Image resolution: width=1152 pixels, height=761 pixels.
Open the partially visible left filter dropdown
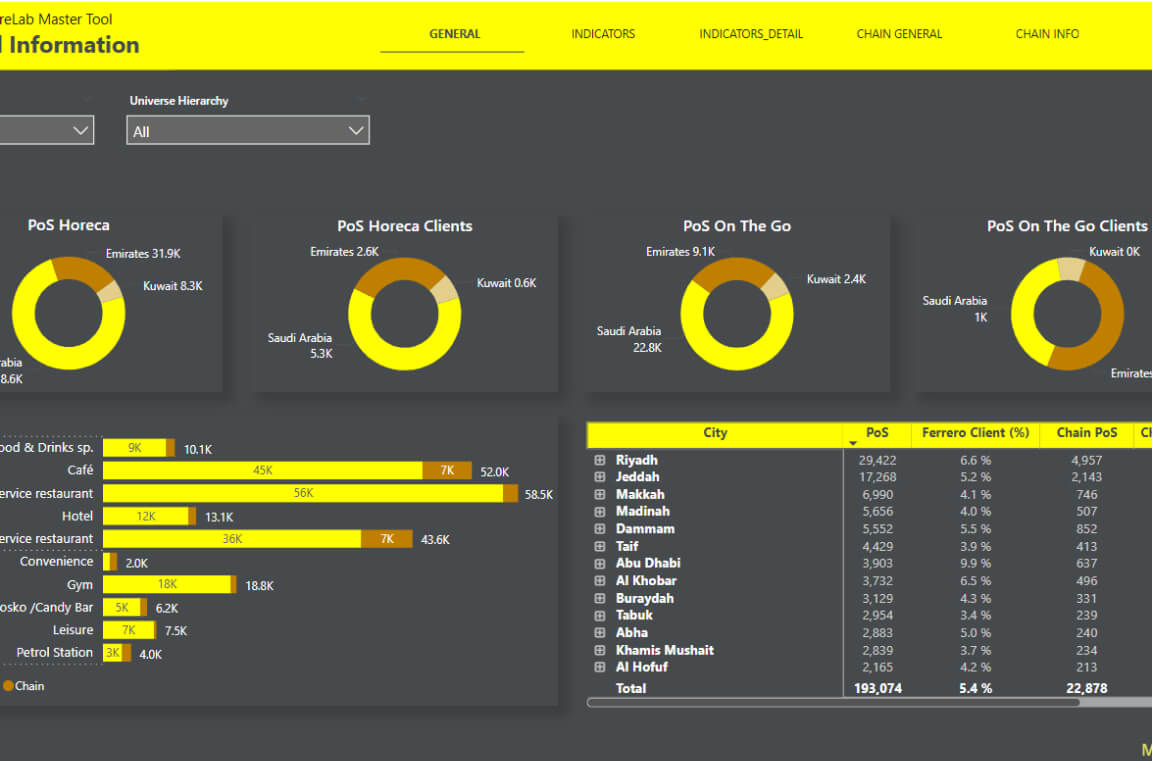click(46, 131)
